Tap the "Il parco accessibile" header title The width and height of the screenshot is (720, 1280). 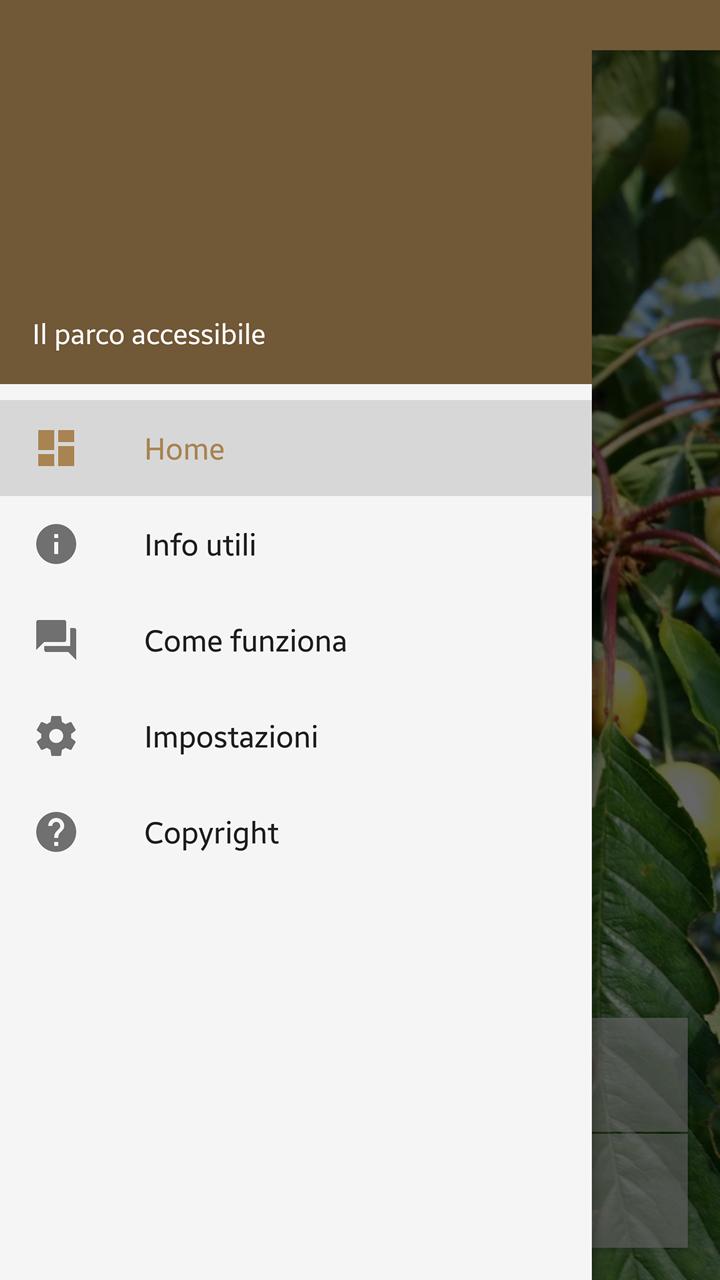pyautogui.click(x=149, y=335)
